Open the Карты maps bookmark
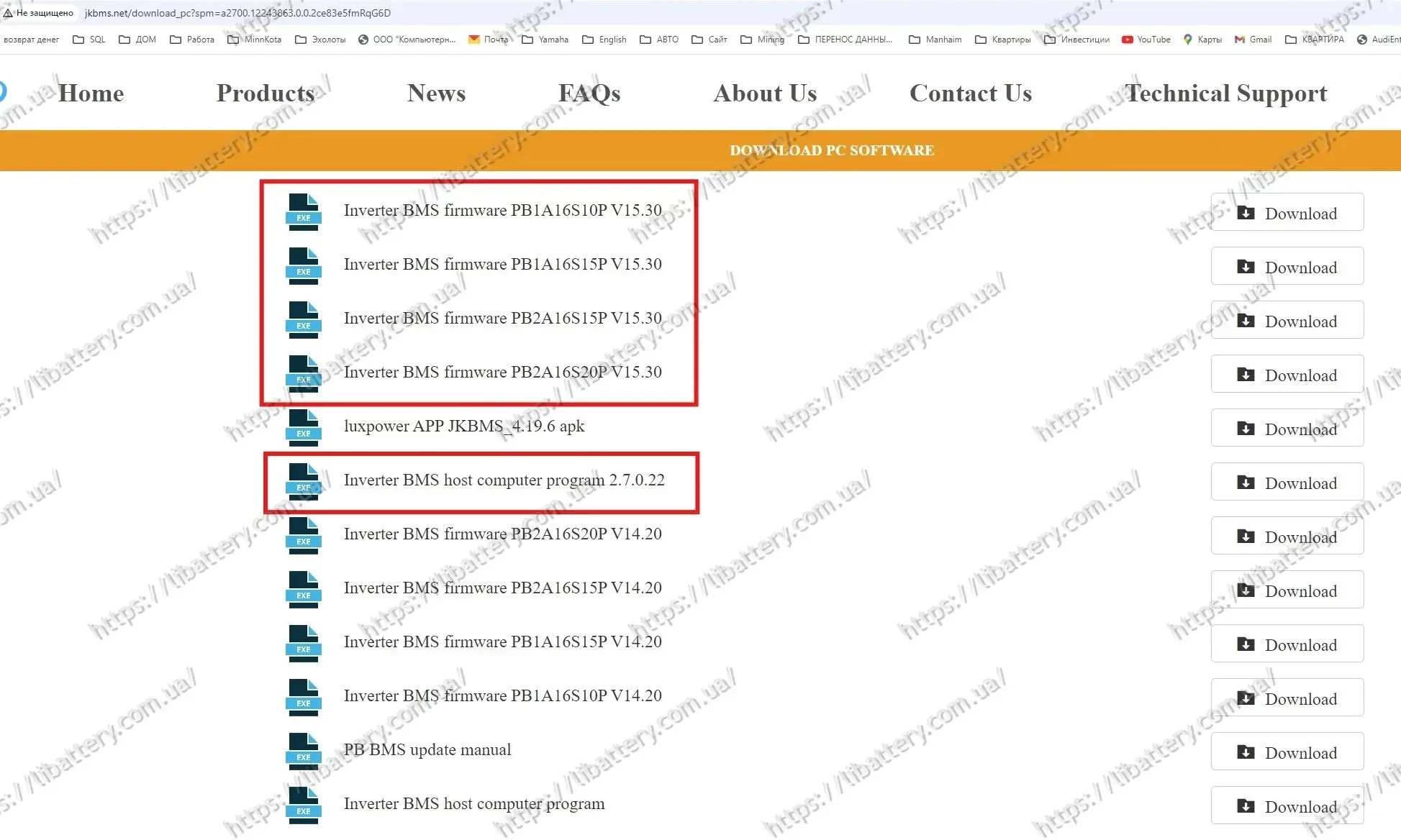Image resolution: width=1401 pixels, height=840 pixels. coord(1203,40)
